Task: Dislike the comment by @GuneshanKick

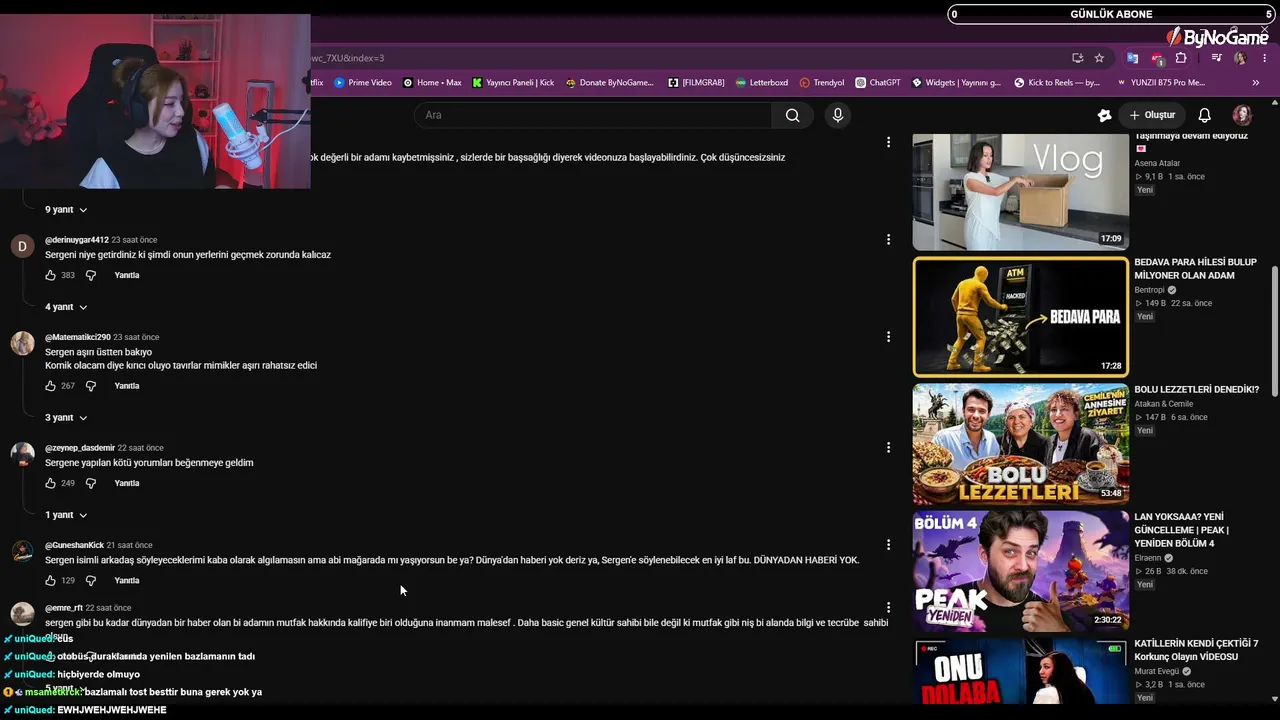Action: [90, 580]
